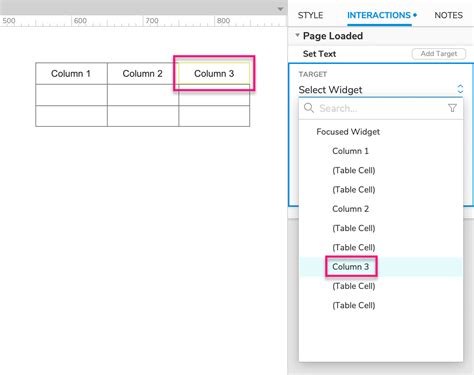Select the Column 2 table header cell
The image size is (474, 375).
pyautogui.click(x=143, y=73)
